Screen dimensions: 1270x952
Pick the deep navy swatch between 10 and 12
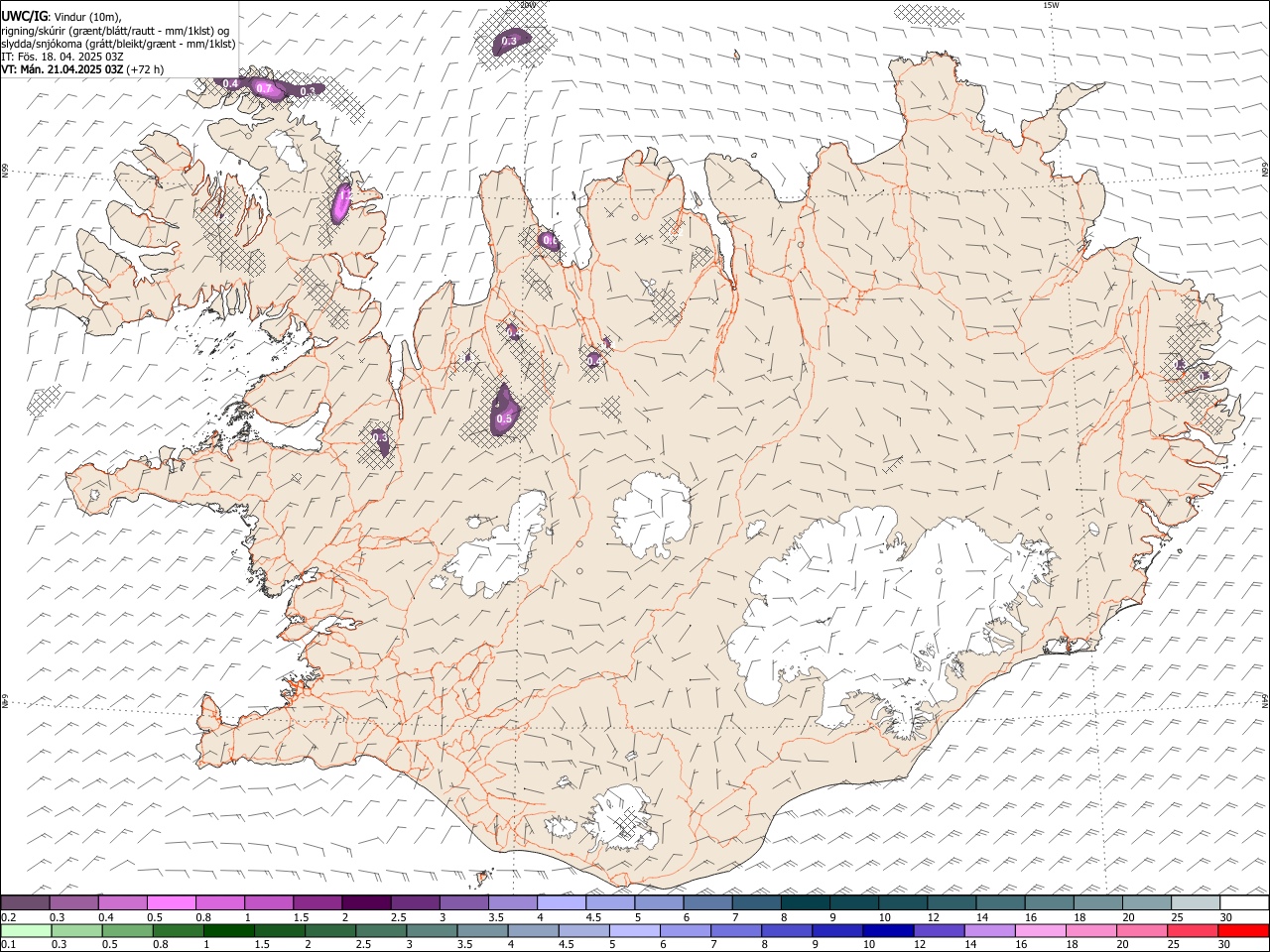887,931
